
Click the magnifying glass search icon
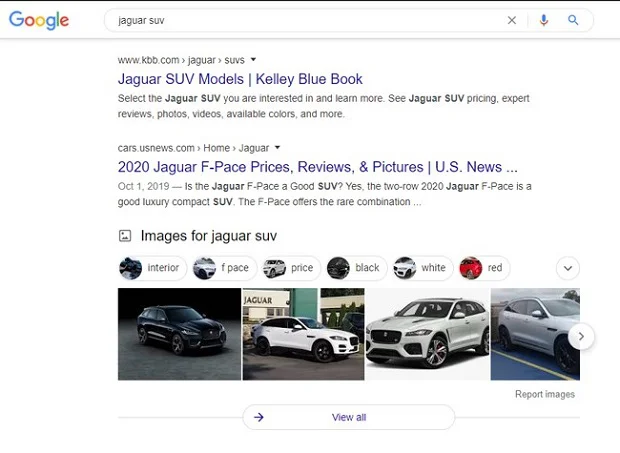[573, 20]
